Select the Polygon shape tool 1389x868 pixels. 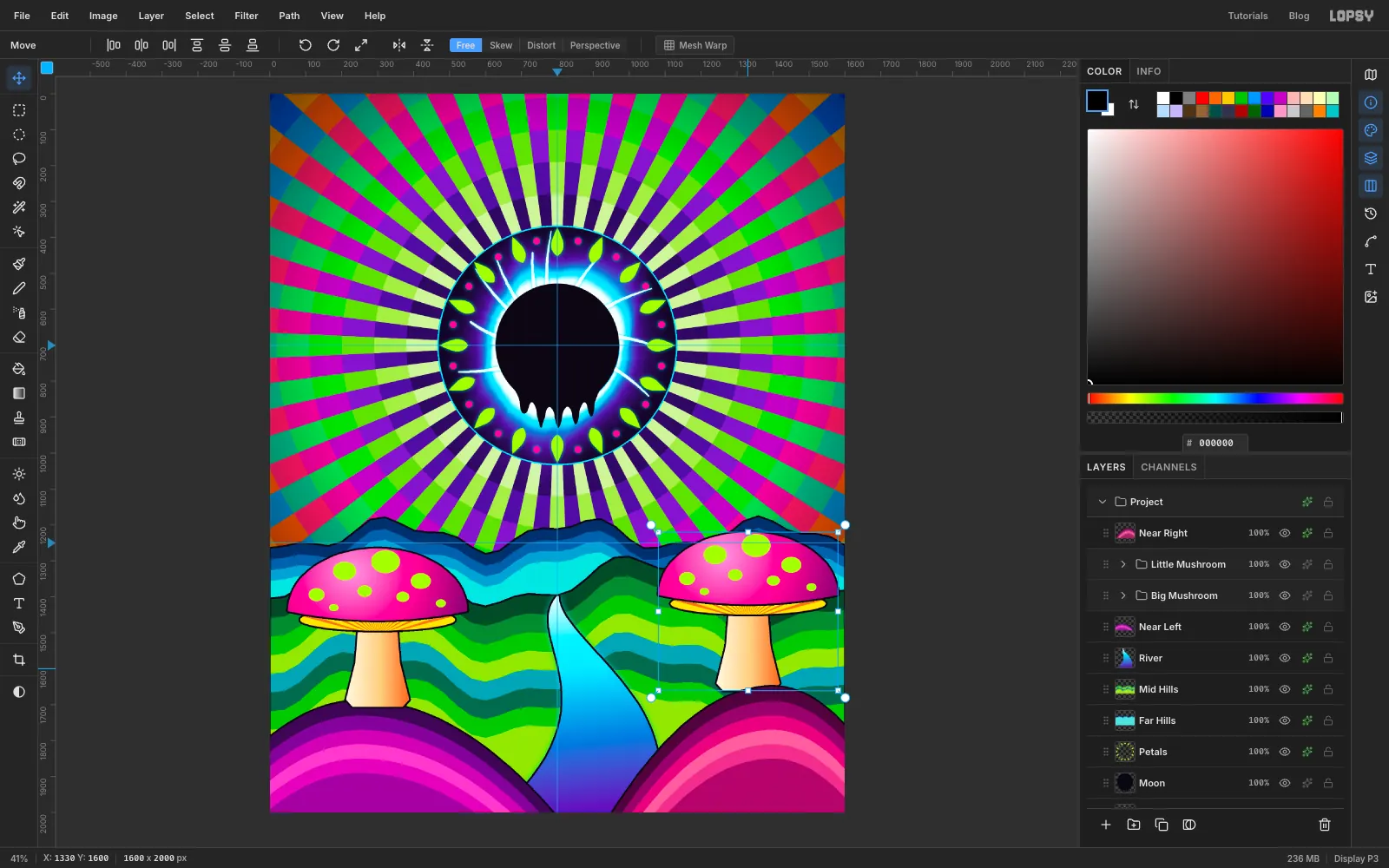pos(19,579)
